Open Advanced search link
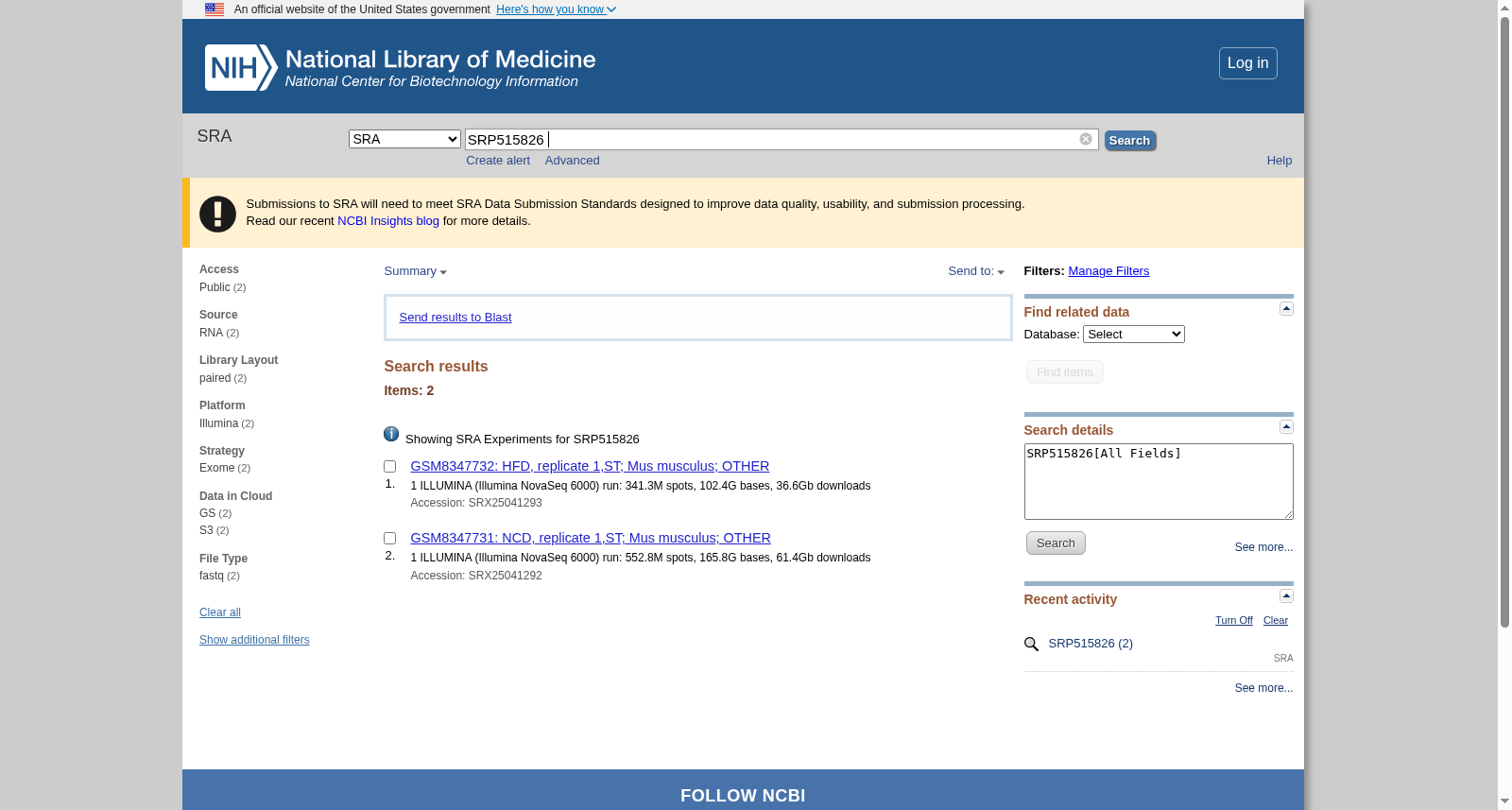The height and width of the screenshot is (810, 1512). 572,161
